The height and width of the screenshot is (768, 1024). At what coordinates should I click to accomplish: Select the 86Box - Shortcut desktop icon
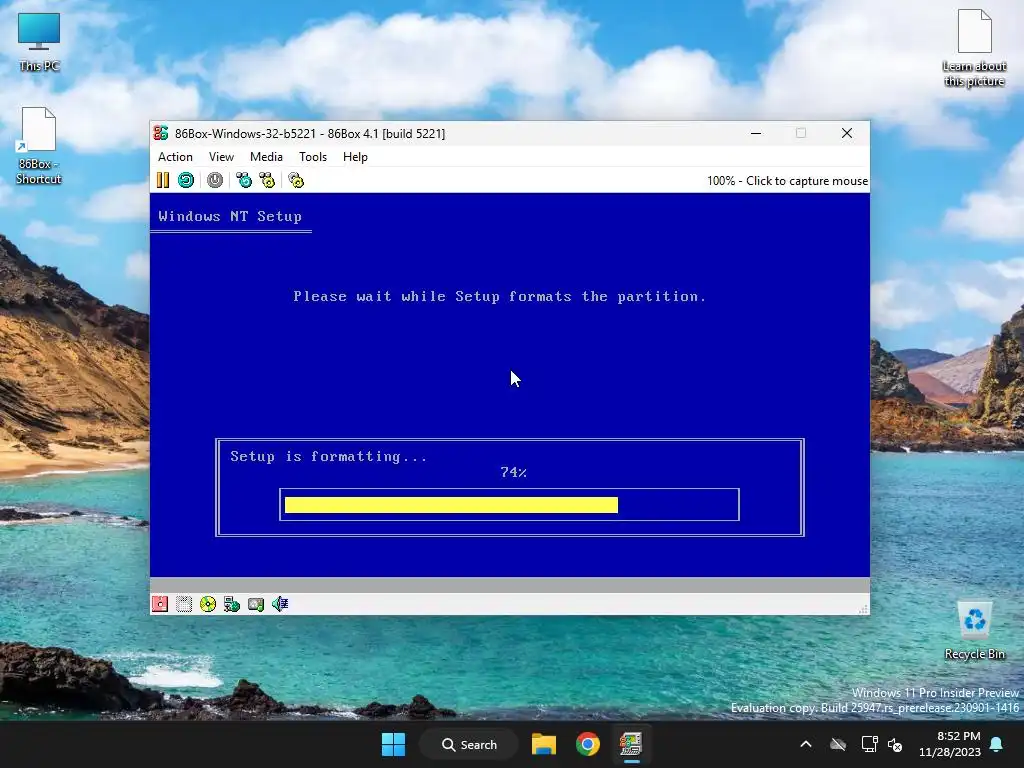(x=39, y=146)
